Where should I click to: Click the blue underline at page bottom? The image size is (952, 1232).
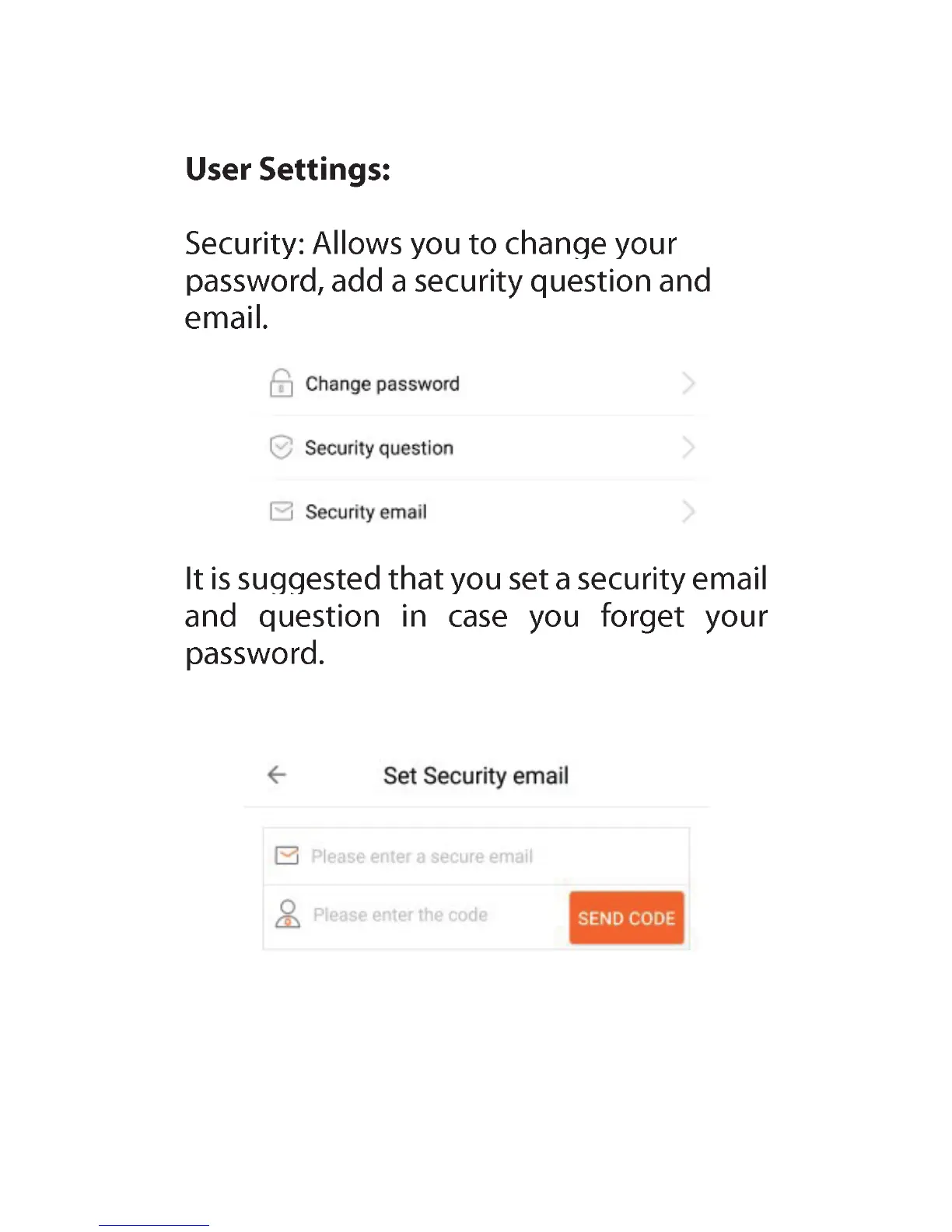(x=154, y=1225)
